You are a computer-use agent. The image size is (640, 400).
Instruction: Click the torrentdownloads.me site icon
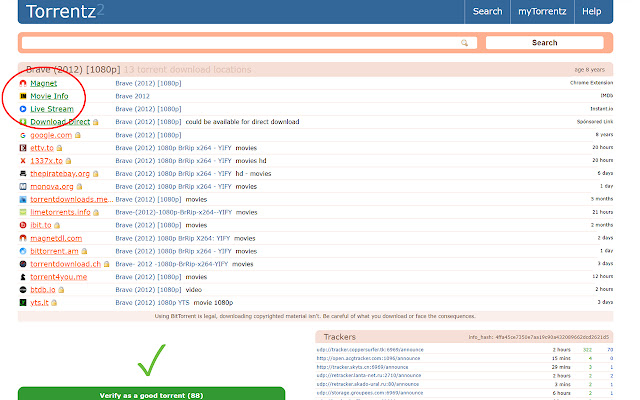coord(23,200)
